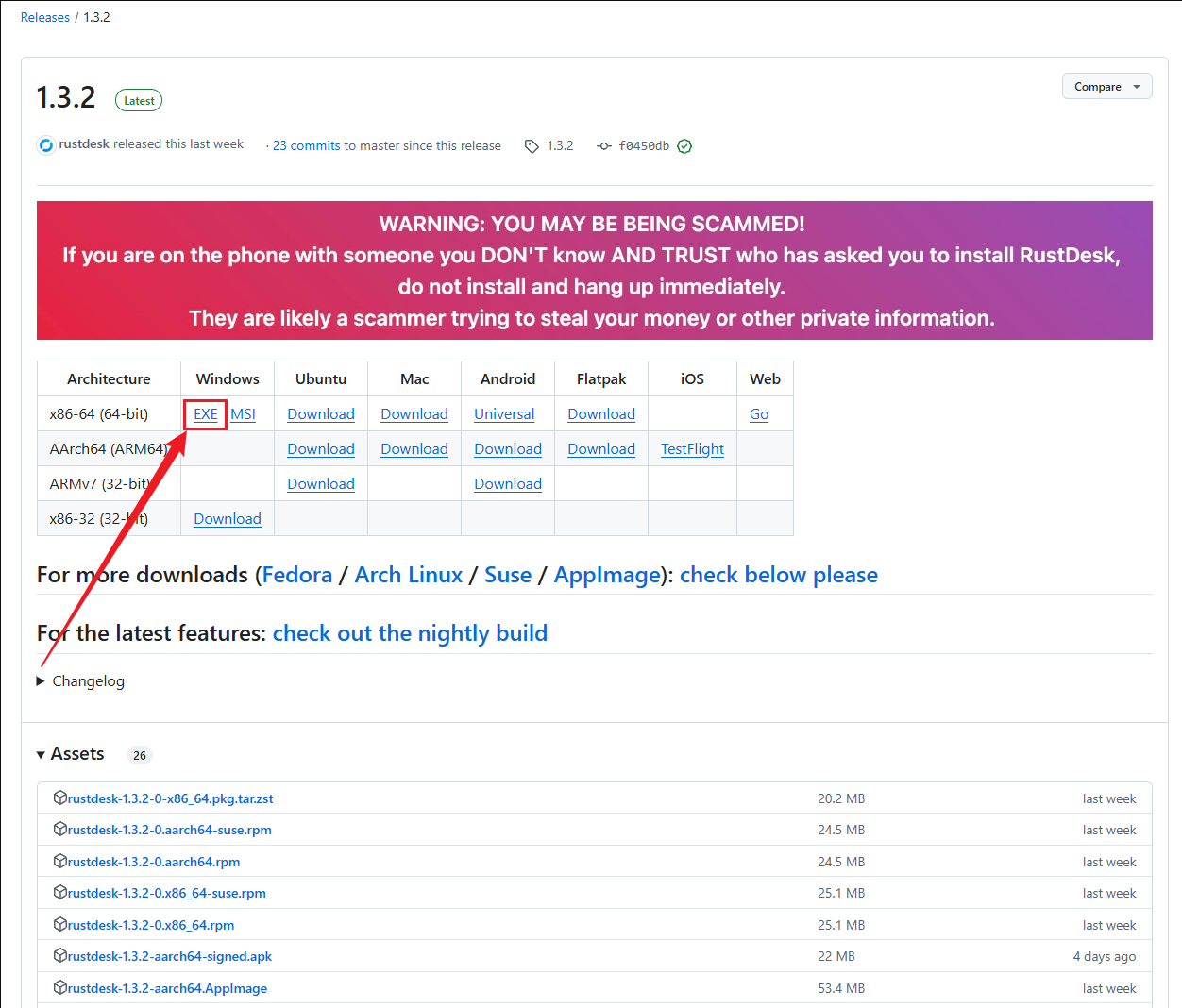Click package icon for rustdesk-1.3.2-0-x86_64.pkg.tar.zst
This screenshot has height=1008, width=1182.
click(60, 798)
